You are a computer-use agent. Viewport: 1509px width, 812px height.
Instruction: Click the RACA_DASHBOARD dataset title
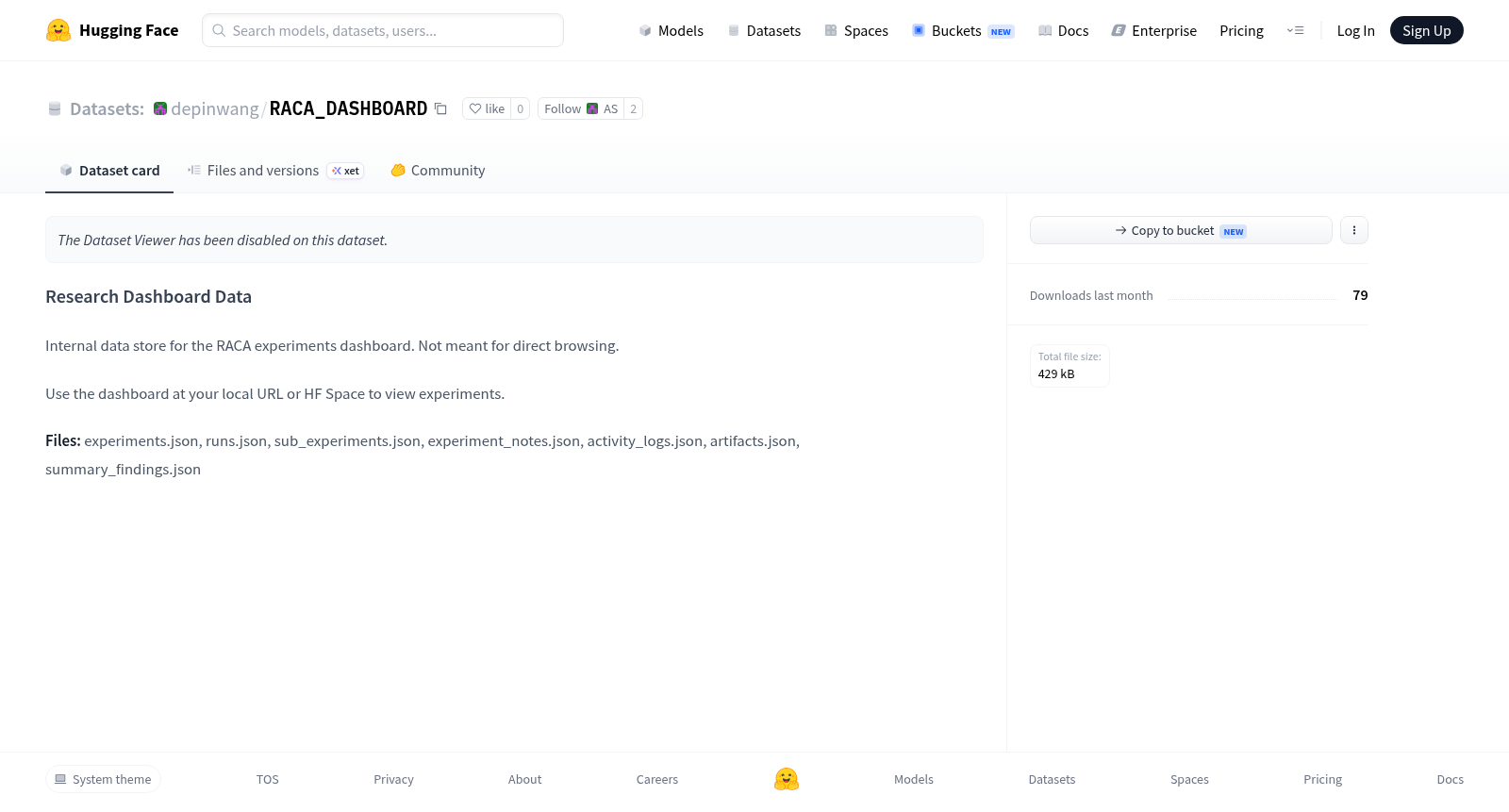tap(348, 108)
